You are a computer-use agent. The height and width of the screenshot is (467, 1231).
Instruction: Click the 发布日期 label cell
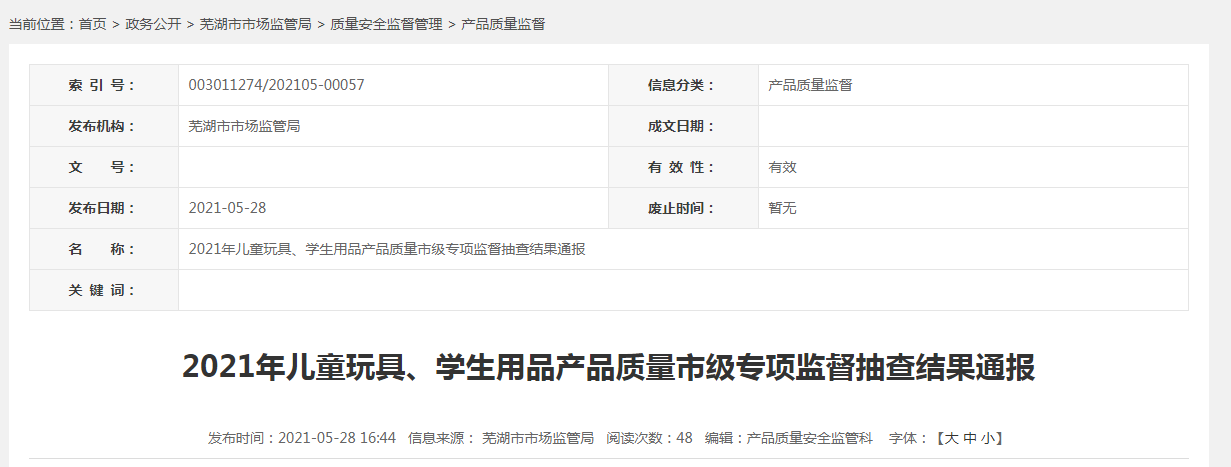coord(104,208)
